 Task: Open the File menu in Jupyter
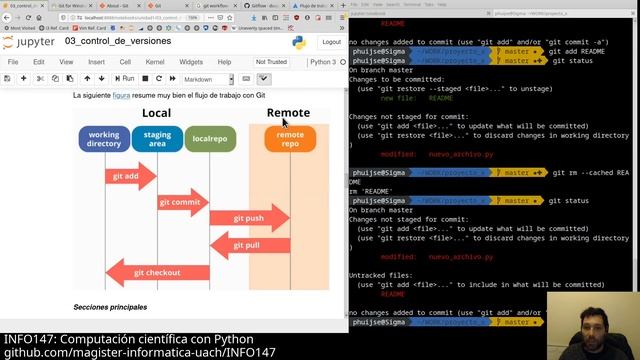(x=13, y=62)
